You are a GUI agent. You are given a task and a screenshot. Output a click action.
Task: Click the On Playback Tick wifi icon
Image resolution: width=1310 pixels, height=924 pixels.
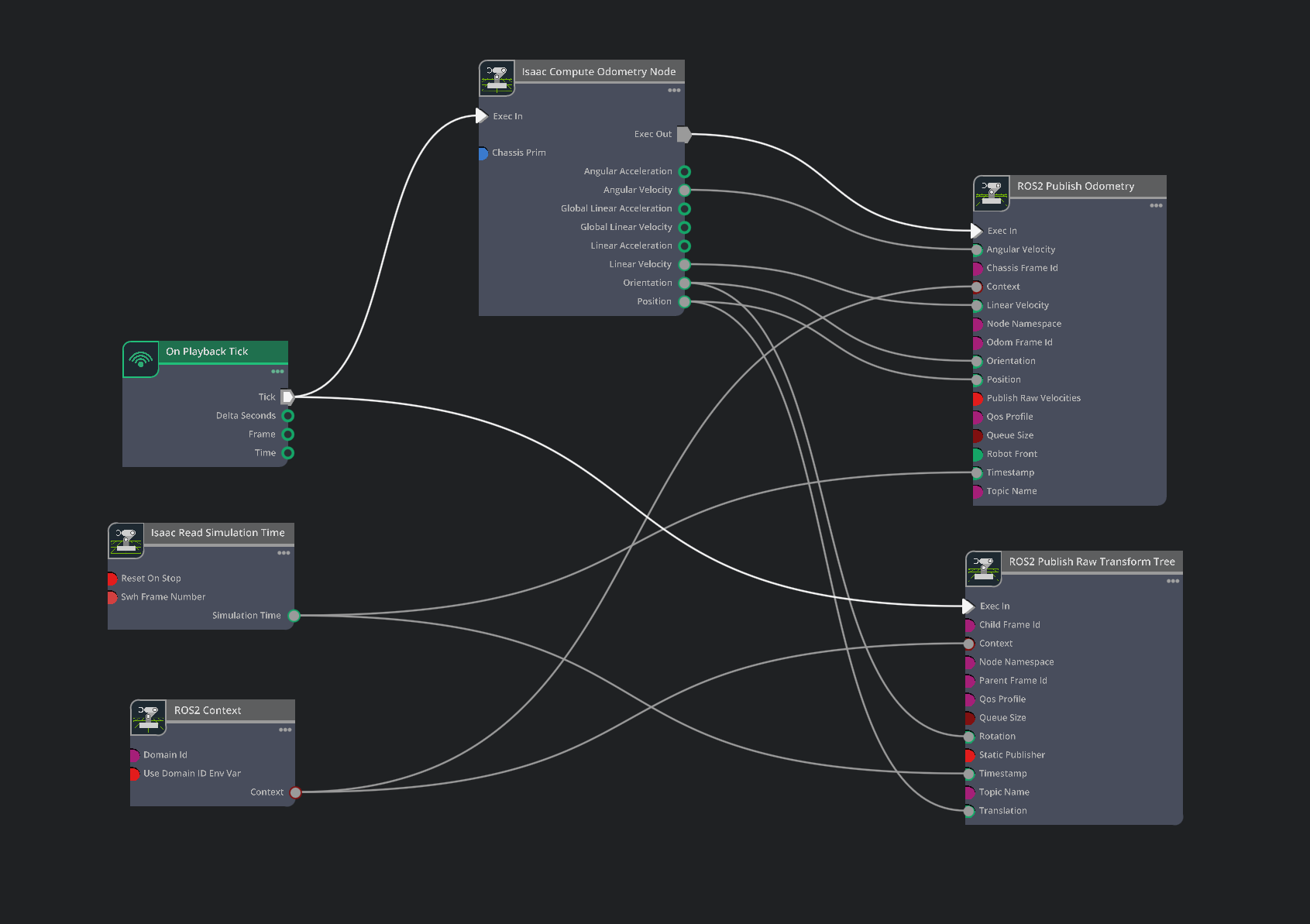(140, 359)
